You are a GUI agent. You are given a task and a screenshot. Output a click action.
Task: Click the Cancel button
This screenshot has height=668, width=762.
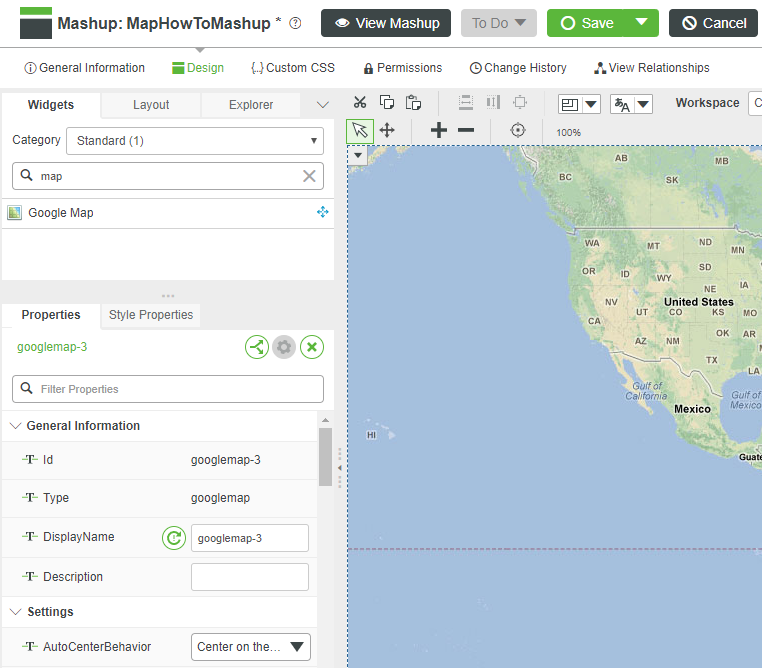(x=713, y=23)
